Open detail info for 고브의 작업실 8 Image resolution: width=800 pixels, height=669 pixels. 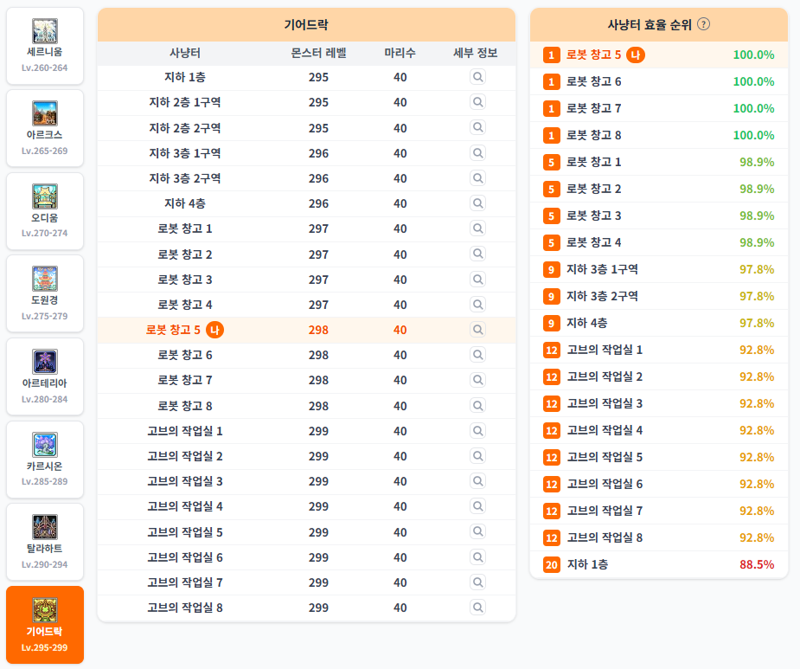click(x=478, y=607)
